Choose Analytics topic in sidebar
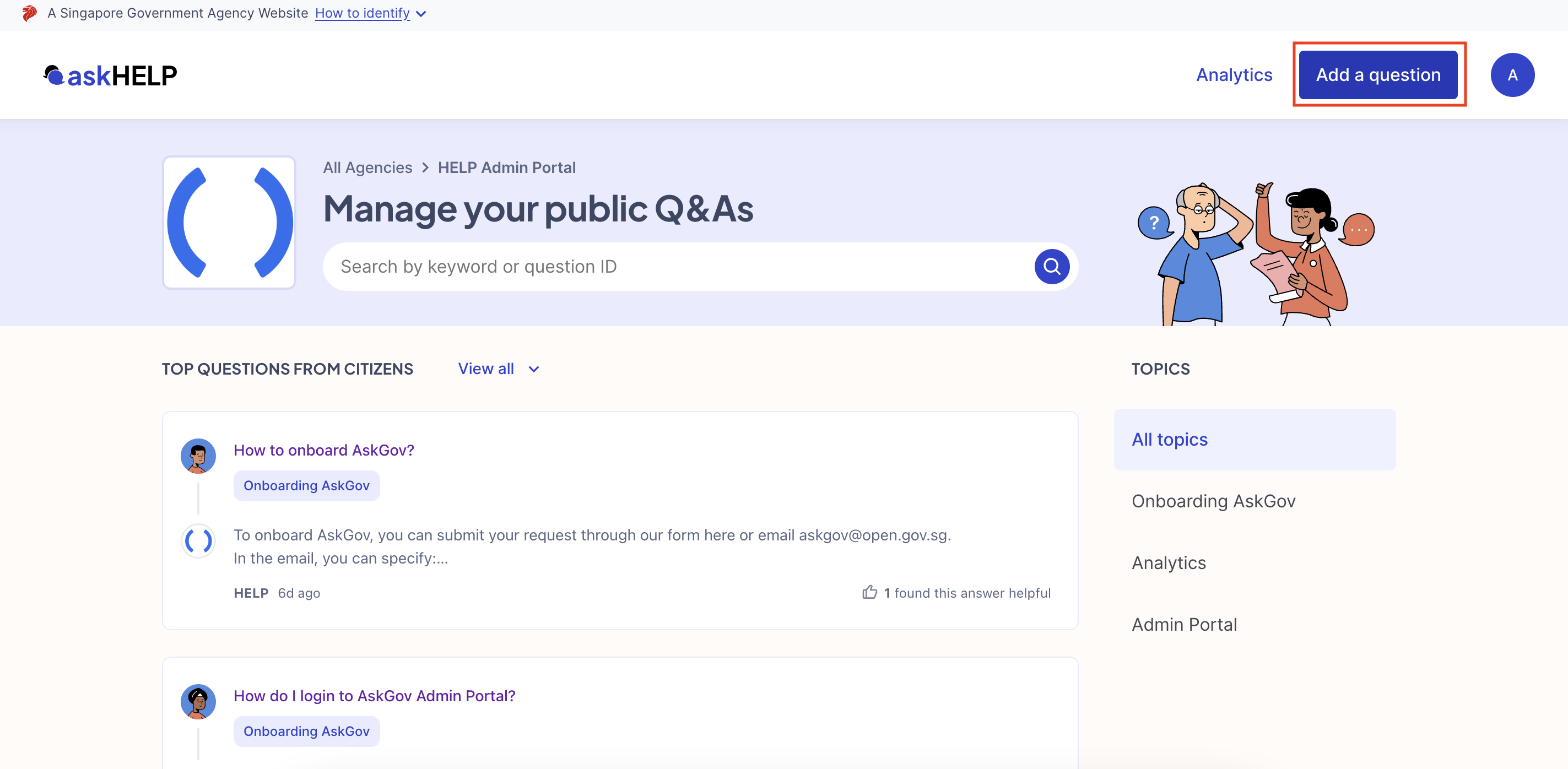The image size is (1568, 769). 1168,563
